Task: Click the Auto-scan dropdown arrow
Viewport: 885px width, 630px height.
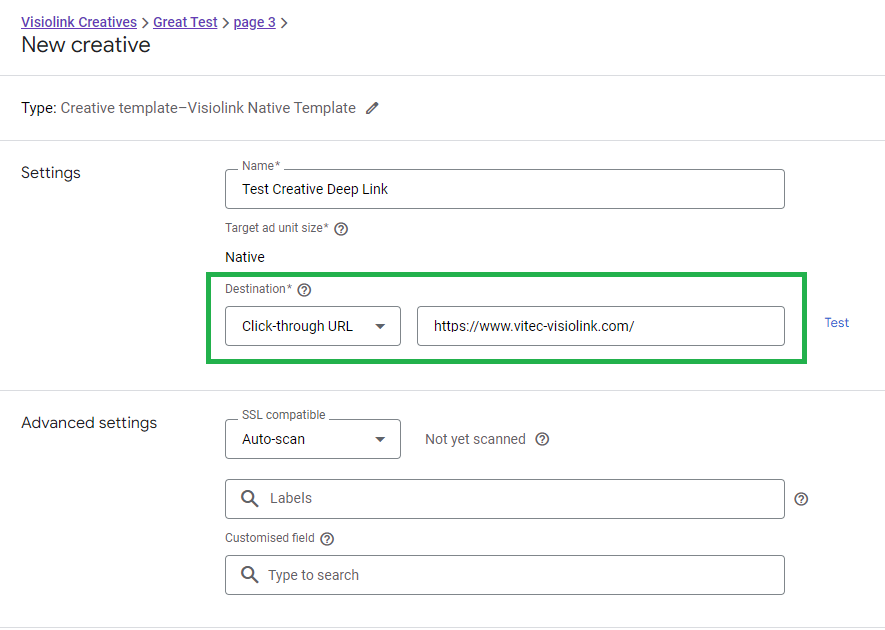Action: 380,439
